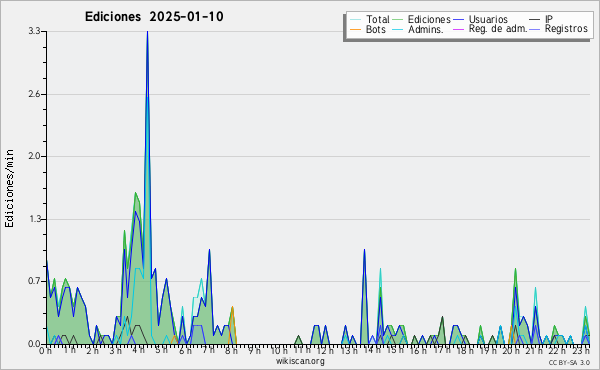The width and height of the screenshot is (600, 370).
Task: Click the 'CC BY-SA 3.0' license text
Action: click(569, 362)
